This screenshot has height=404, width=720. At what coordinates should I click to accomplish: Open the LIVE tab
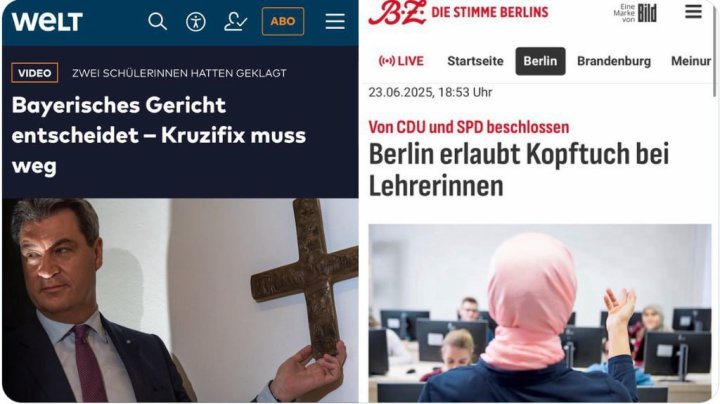(x=401, y=61)
